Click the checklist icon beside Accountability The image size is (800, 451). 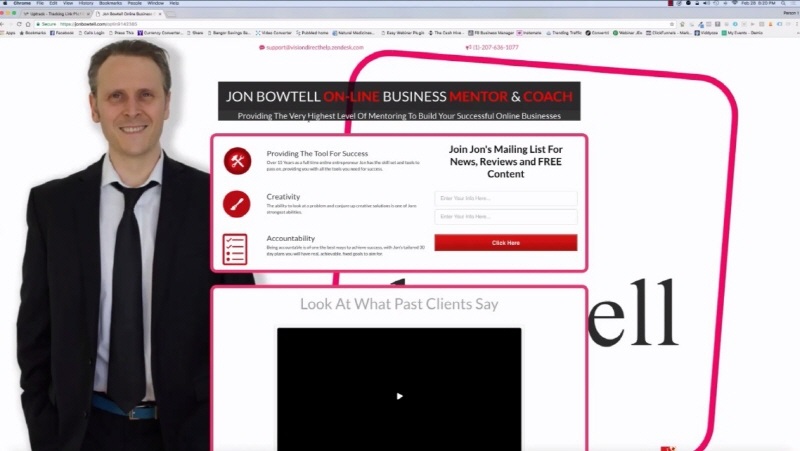click(x=235, y=249)
